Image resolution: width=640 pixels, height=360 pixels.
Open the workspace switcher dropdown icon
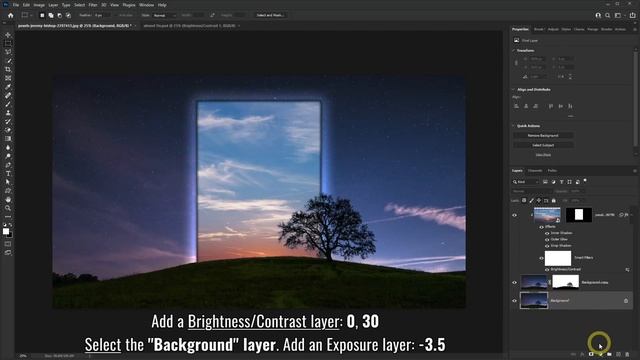619,15
